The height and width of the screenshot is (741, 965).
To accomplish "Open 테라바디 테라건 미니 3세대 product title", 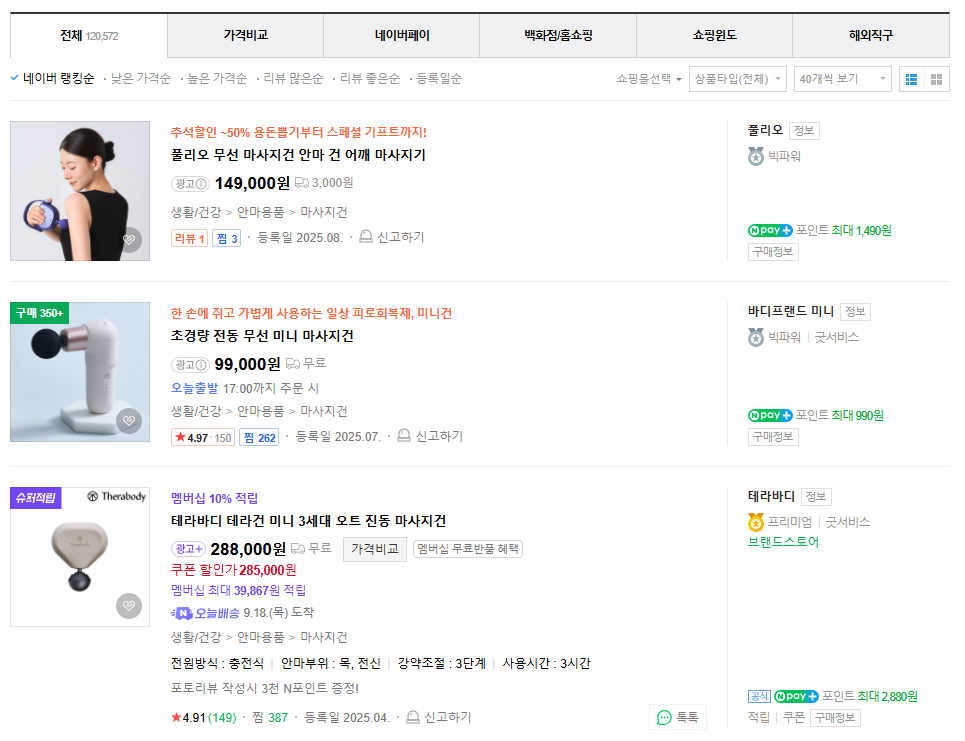I will [x=308, y=521].
